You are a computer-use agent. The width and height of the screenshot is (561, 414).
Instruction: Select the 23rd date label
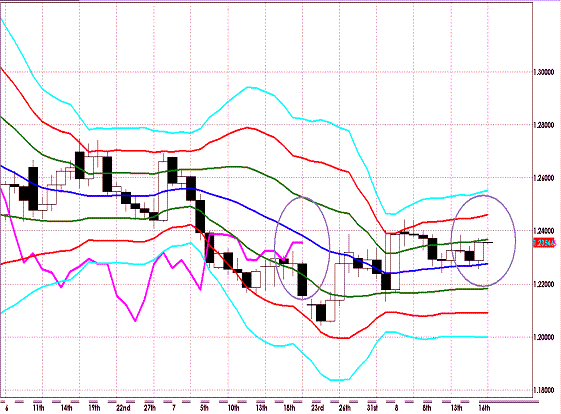[x=317, y=408]
